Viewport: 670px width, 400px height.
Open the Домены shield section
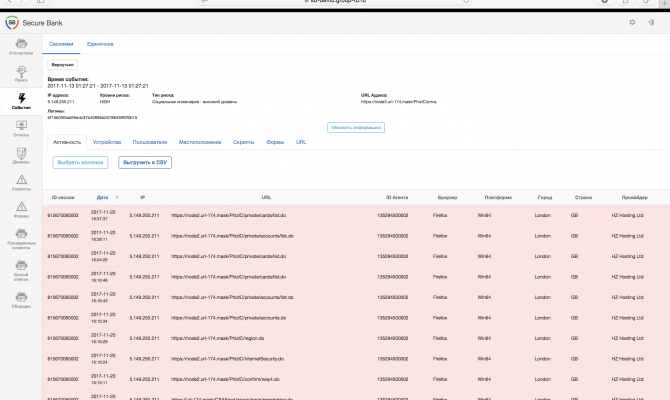click(x=21, y=156)
